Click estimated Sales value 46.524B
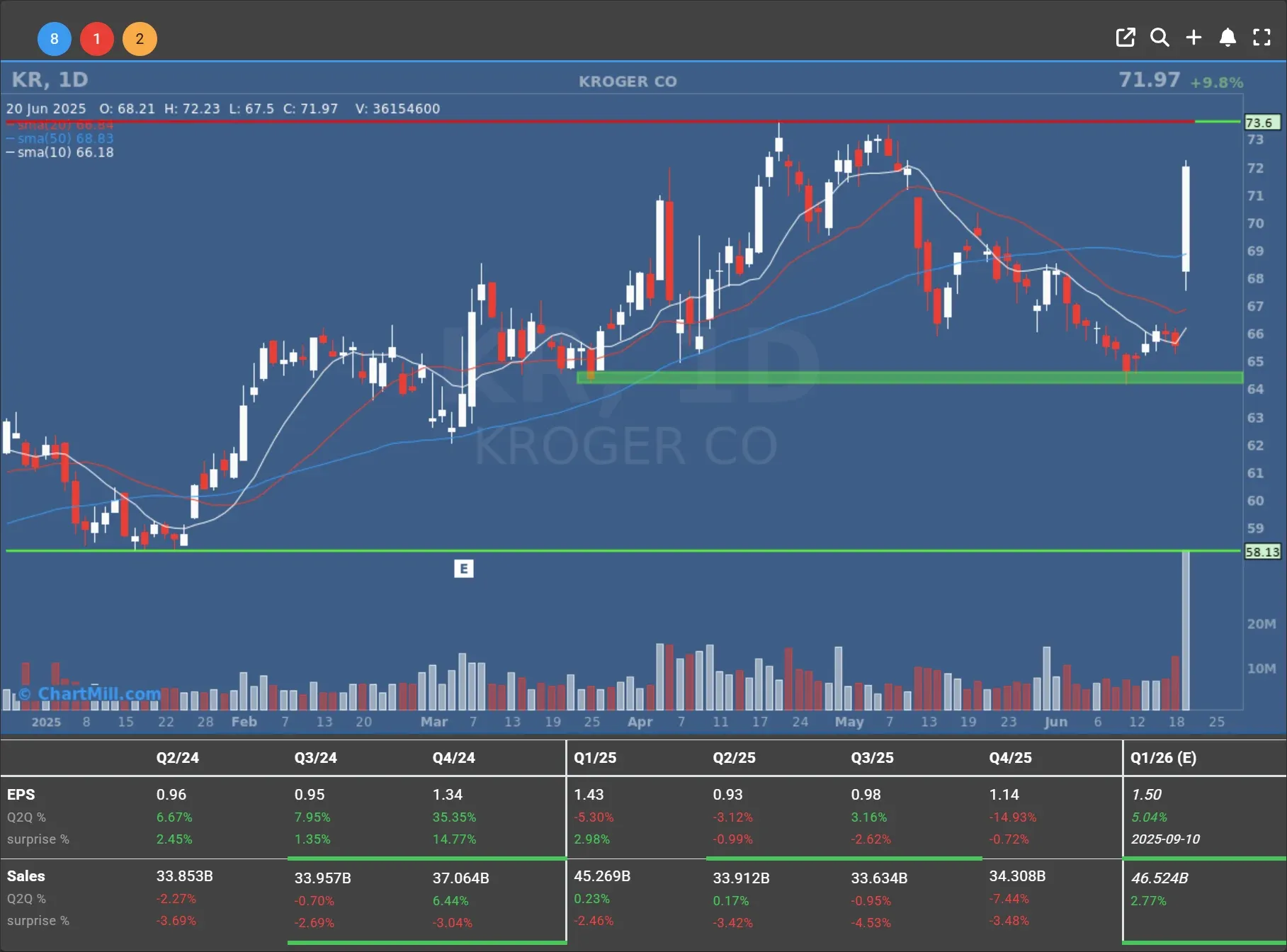1287x952 pixels. click(x=1160, y=878)
